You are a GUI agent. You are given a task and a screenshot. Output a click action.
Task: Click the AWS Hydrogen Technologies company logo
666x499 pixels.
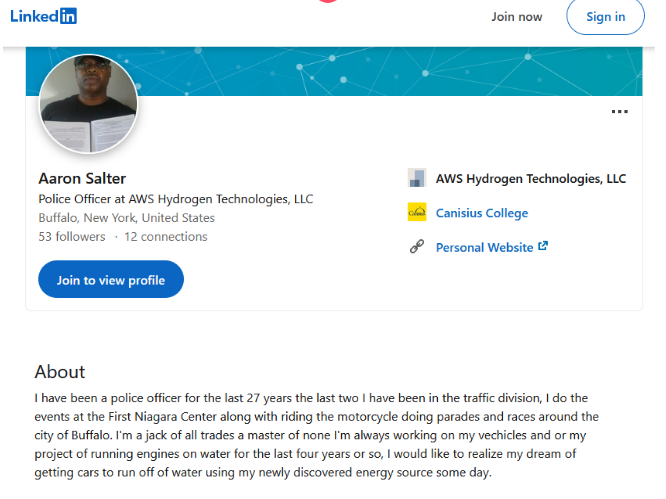417,179
